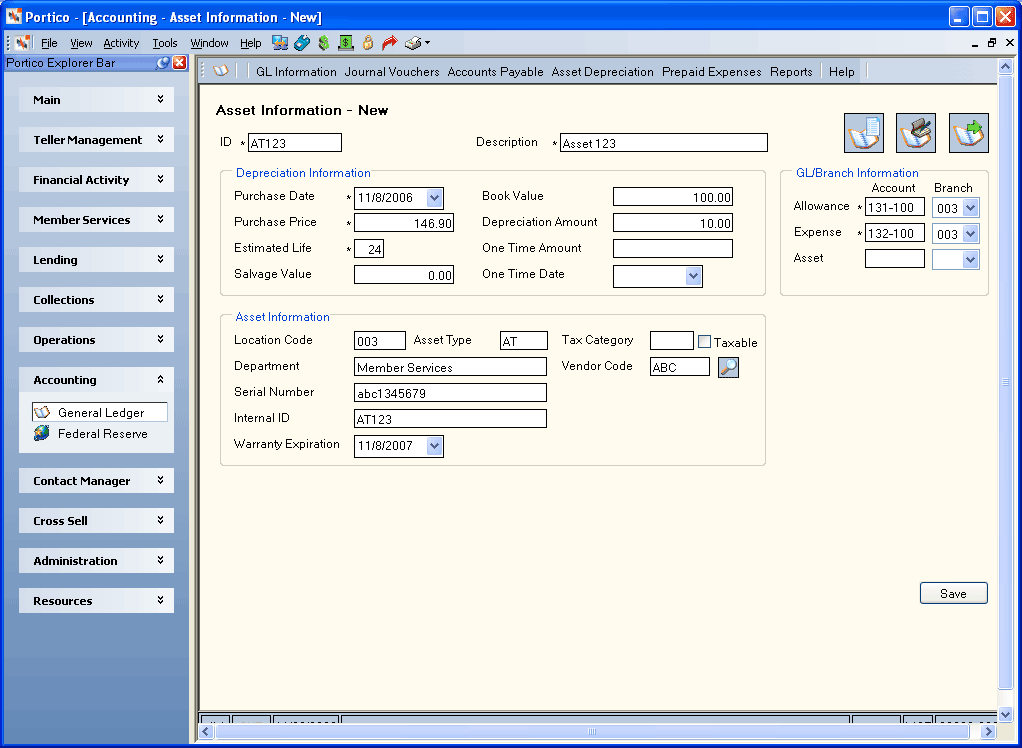1022x748 pixels.
Task: Click the ledger book with green arrow icon
Action: point(969,133)
